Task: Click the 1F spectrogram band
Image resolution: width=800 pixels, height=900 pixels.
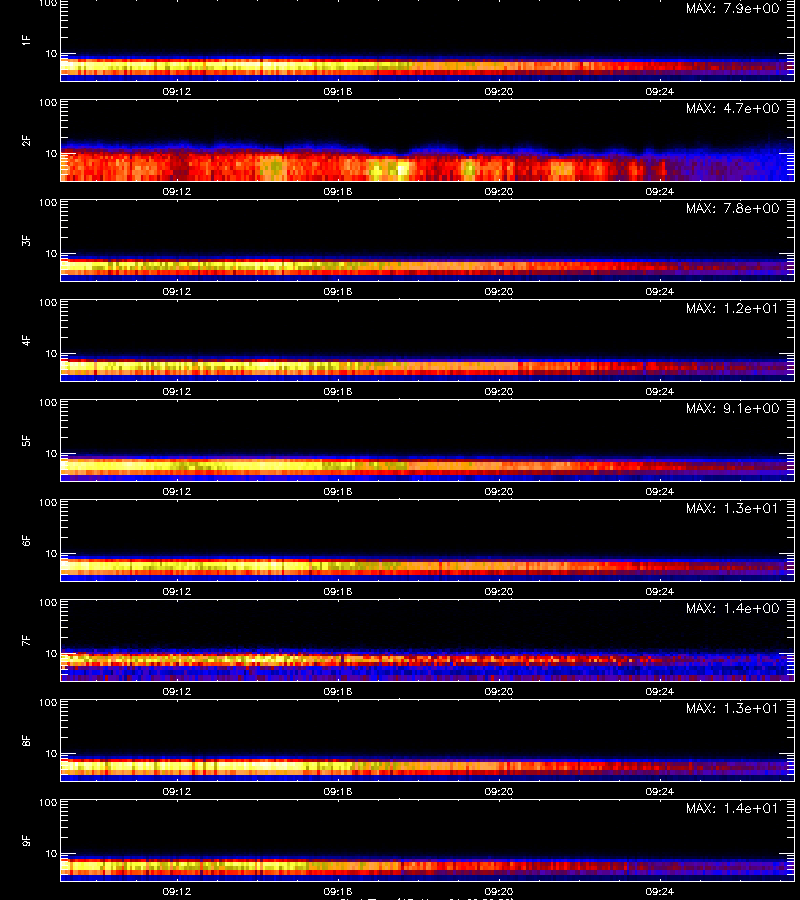Action: (x=428, y=68)
